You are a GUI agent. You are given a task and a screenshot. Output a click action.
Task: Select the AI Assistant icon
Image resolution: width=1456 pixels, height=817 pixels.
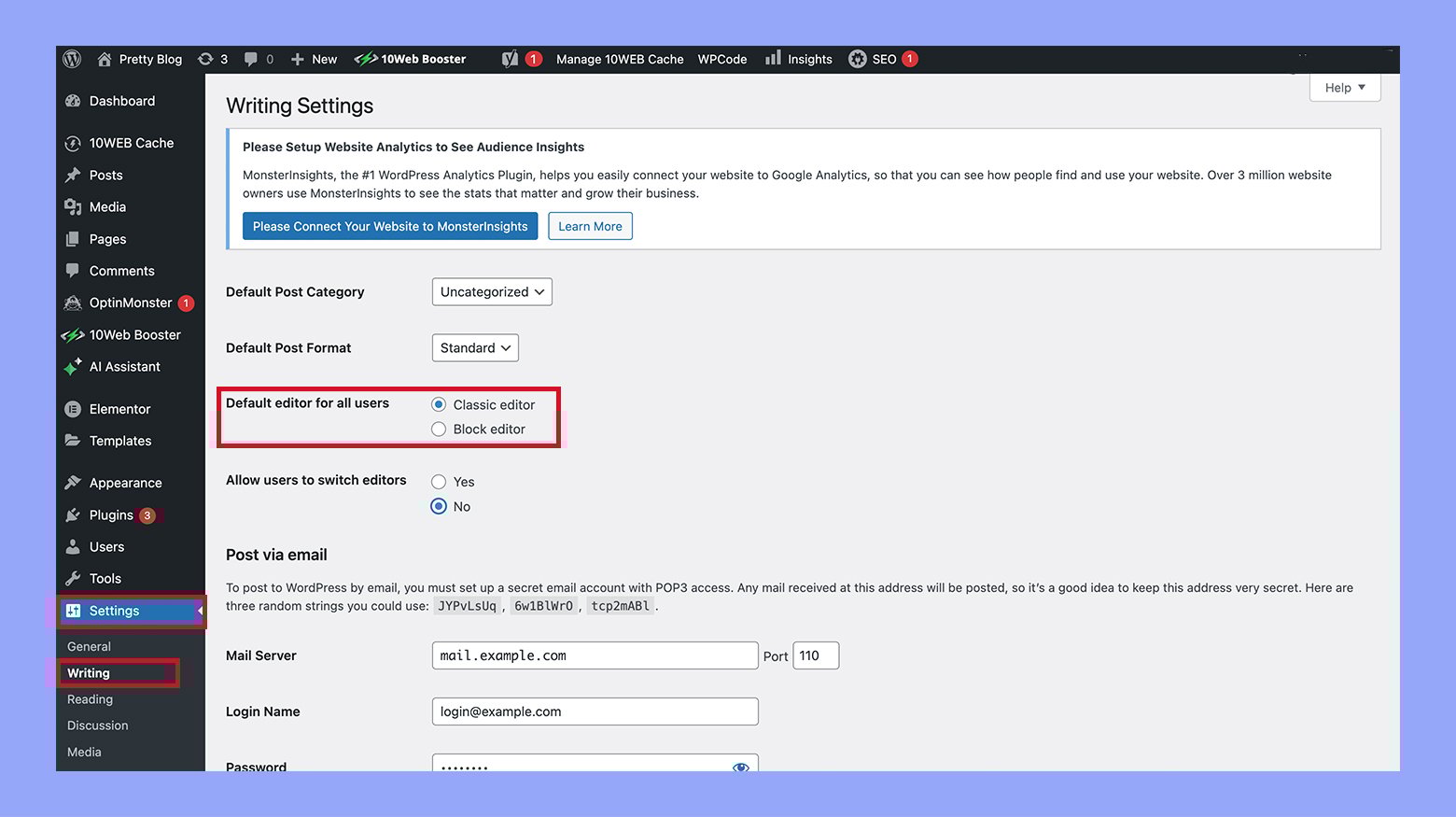tap(73, 366)
